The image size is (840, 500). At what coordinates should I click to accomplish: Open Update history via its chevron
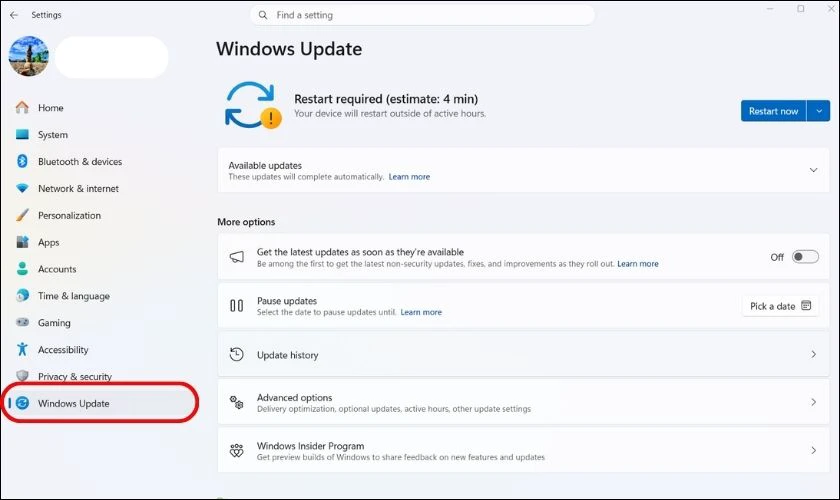[813, 354]
